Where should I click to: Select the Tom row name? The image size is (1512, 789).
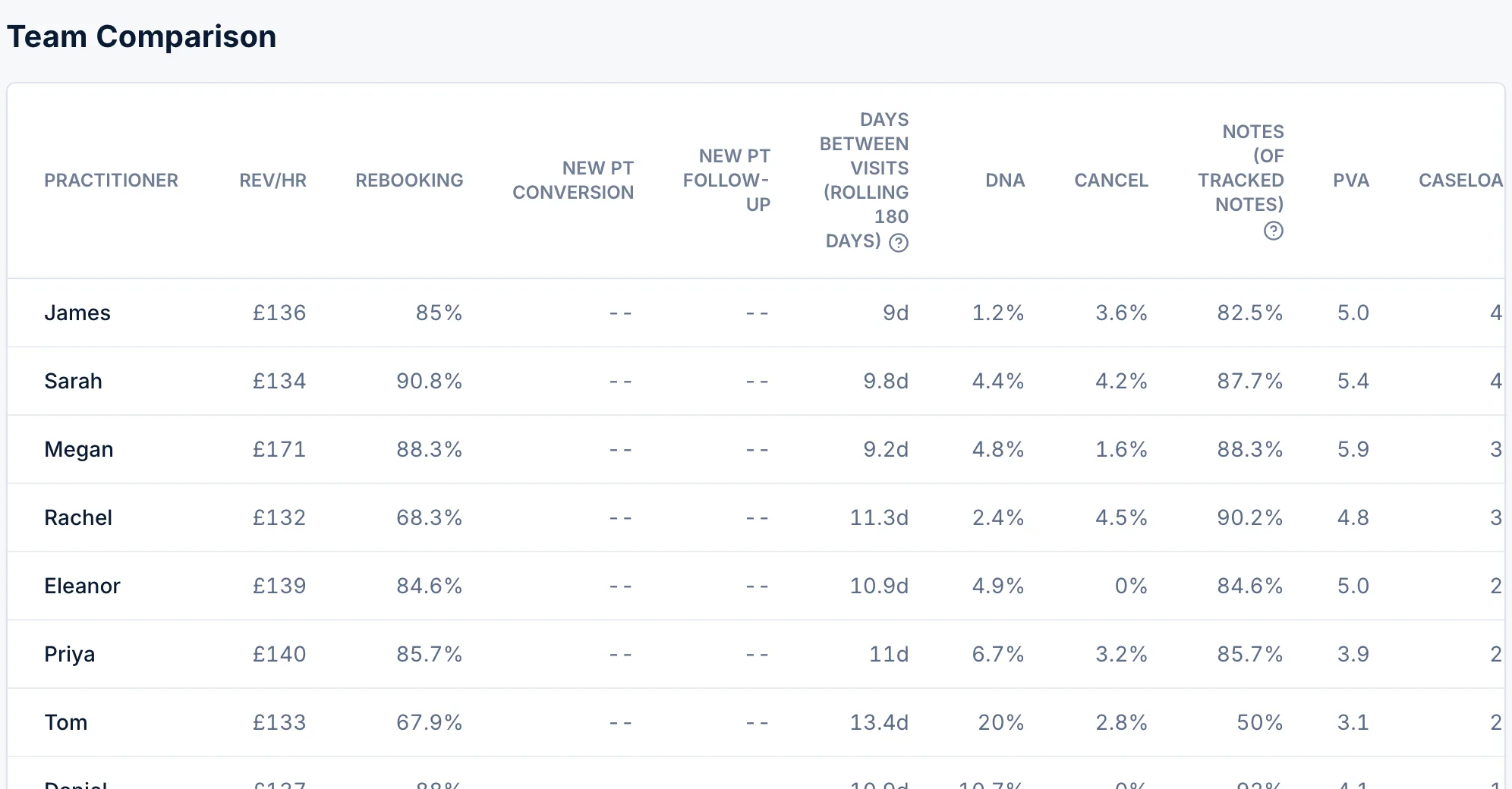tap(66, 722)
